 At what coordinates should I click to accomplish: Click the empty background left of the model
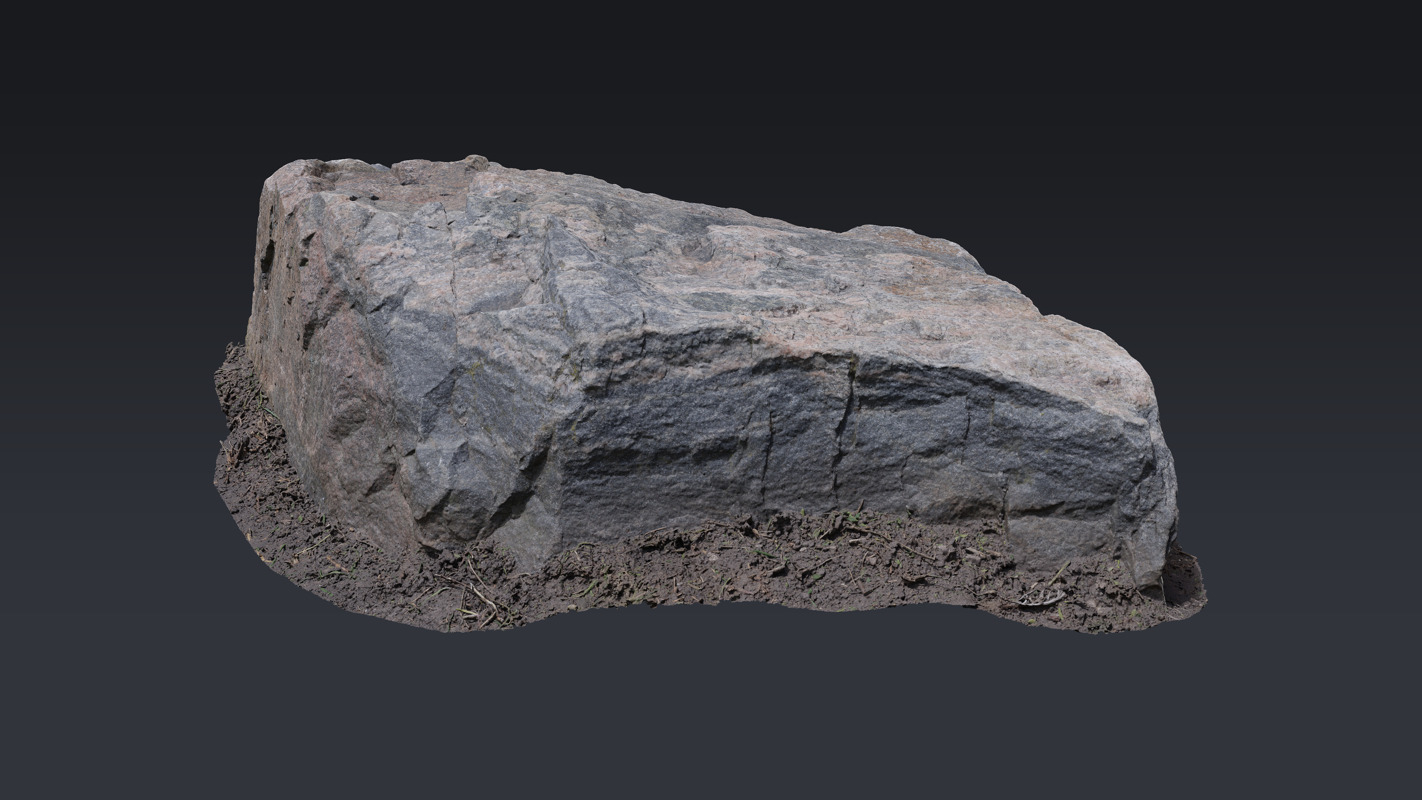(x=100, y=400)
